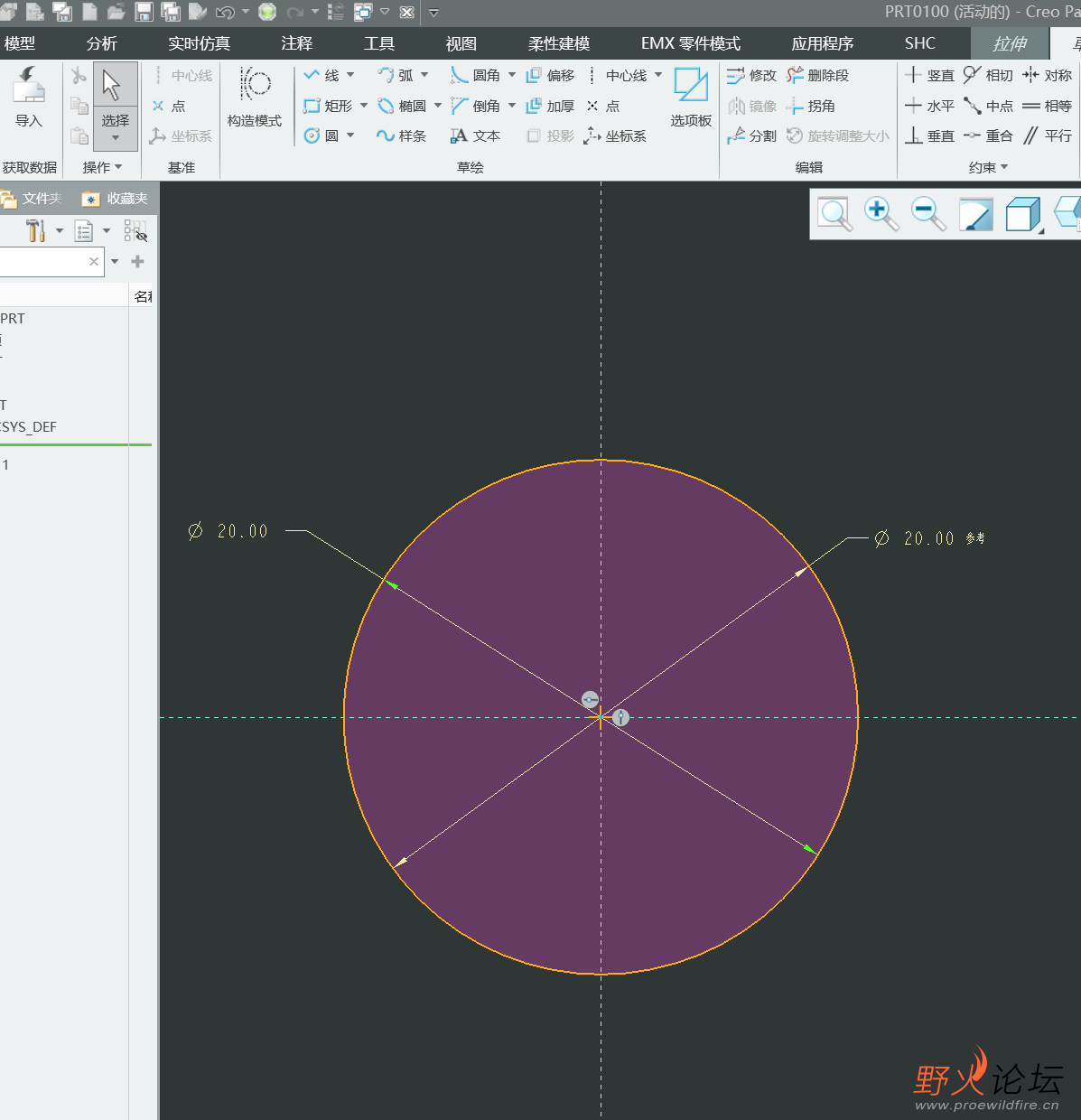Clear the model tree search with X
This screenshot has height=1120, width=1081.
pos(94,262)
